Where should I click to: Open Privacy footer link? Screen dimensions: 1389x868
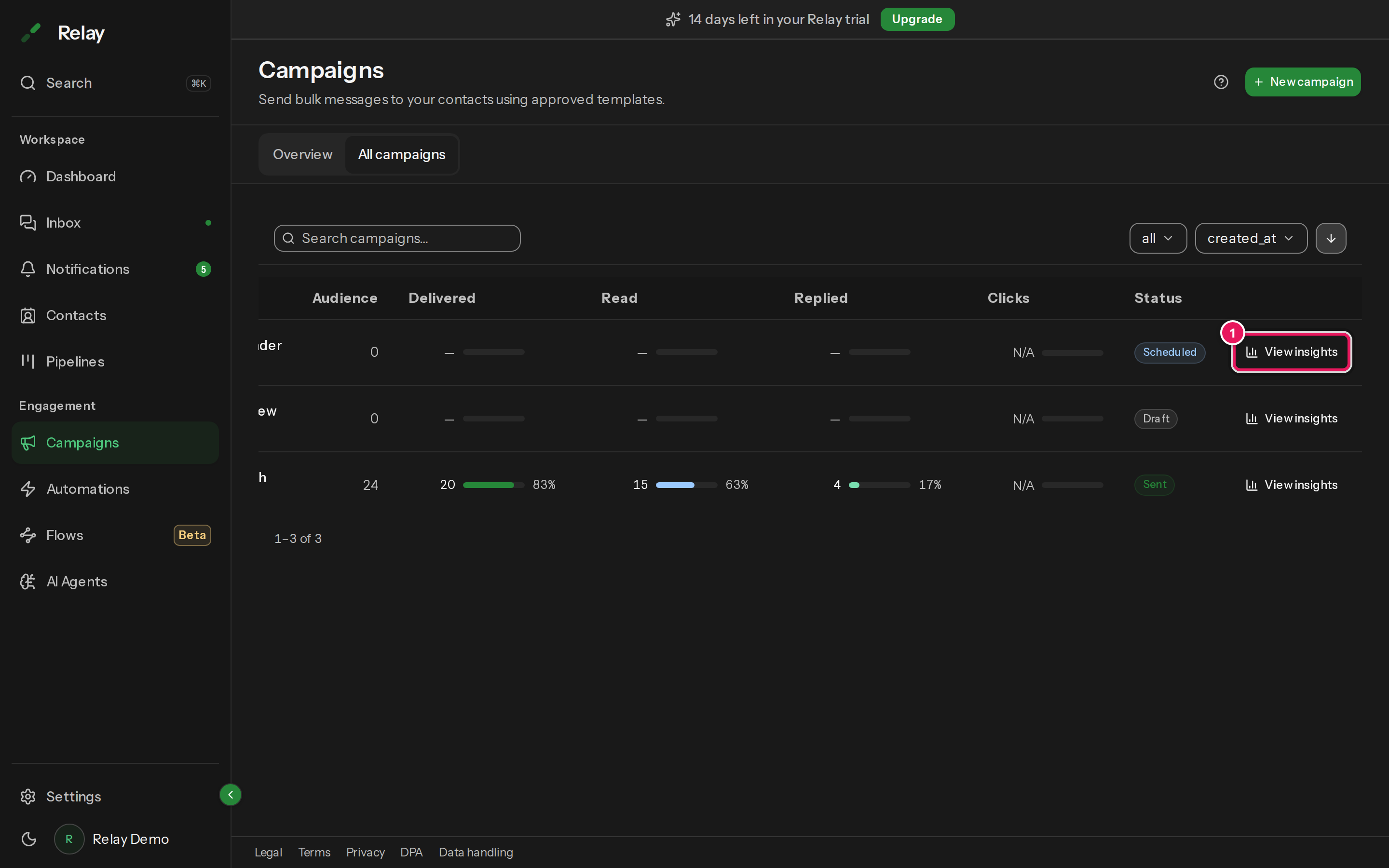coord(365,853)
